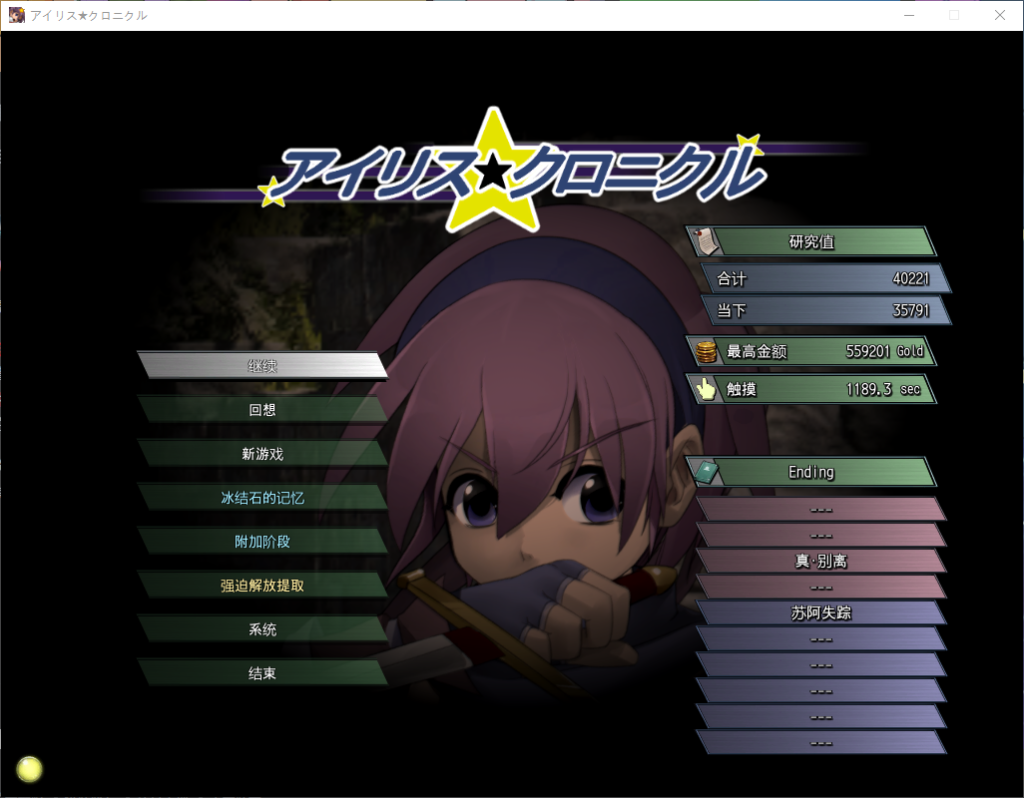The image size is (1024, 798).
Task: Close the game window
Action: tap(1000, 15)
